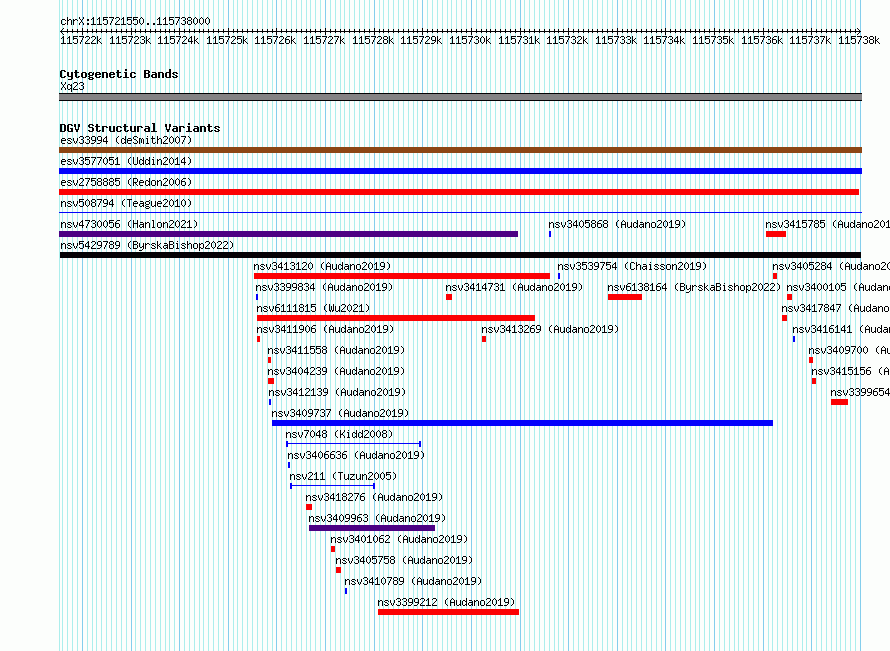This screenshot has height=651, width=890.
Task: Click nsv3418276 (Audano2019) label
Action: 374,497
